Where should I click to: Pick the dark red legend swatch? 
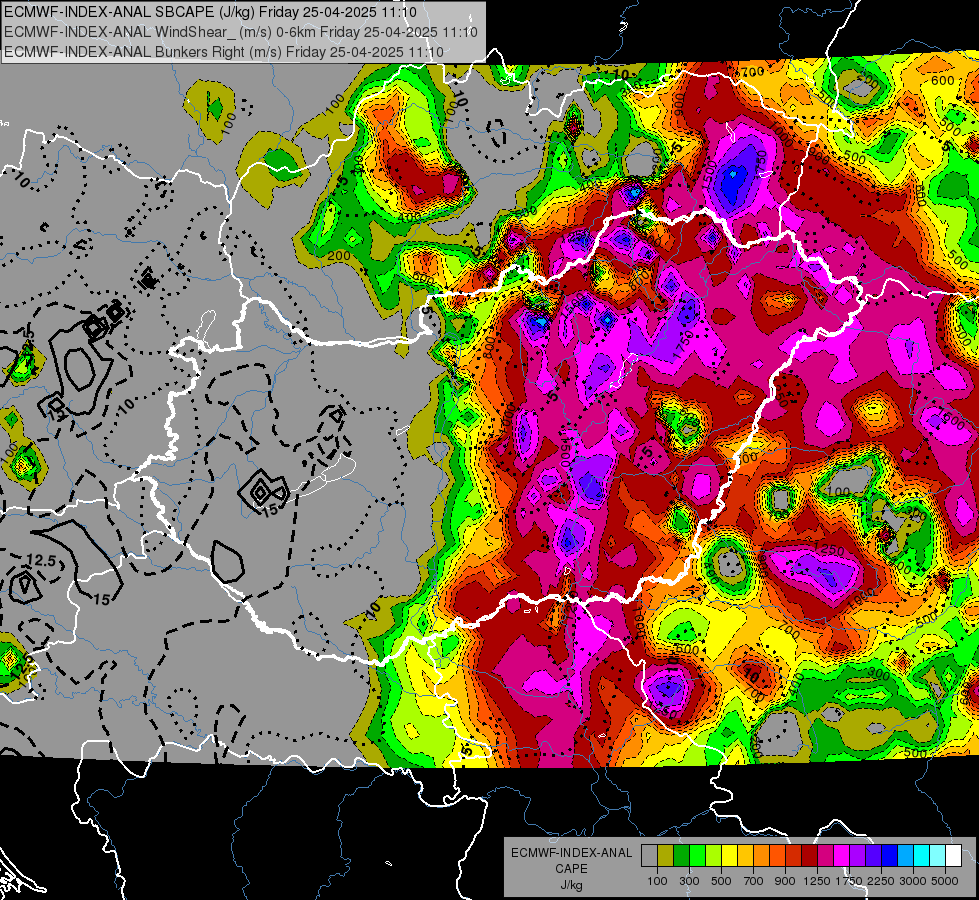(x=809, y=856)
